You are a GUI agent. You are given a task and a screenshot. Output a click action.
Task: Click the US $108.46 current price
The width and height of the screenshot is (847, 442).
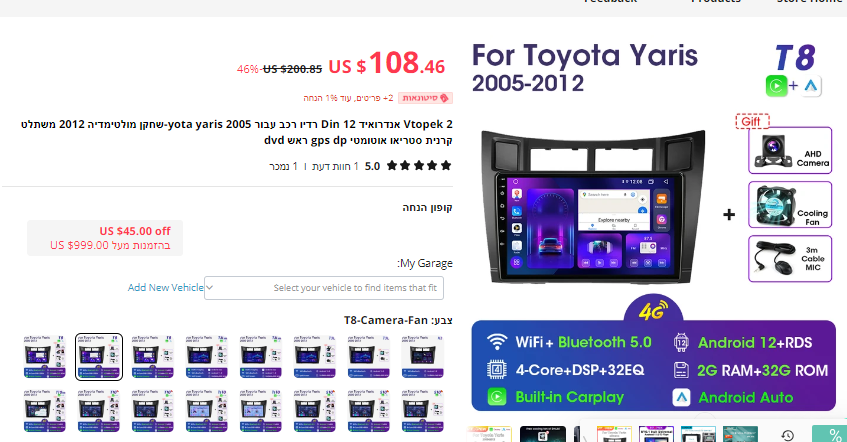point(387,64)
